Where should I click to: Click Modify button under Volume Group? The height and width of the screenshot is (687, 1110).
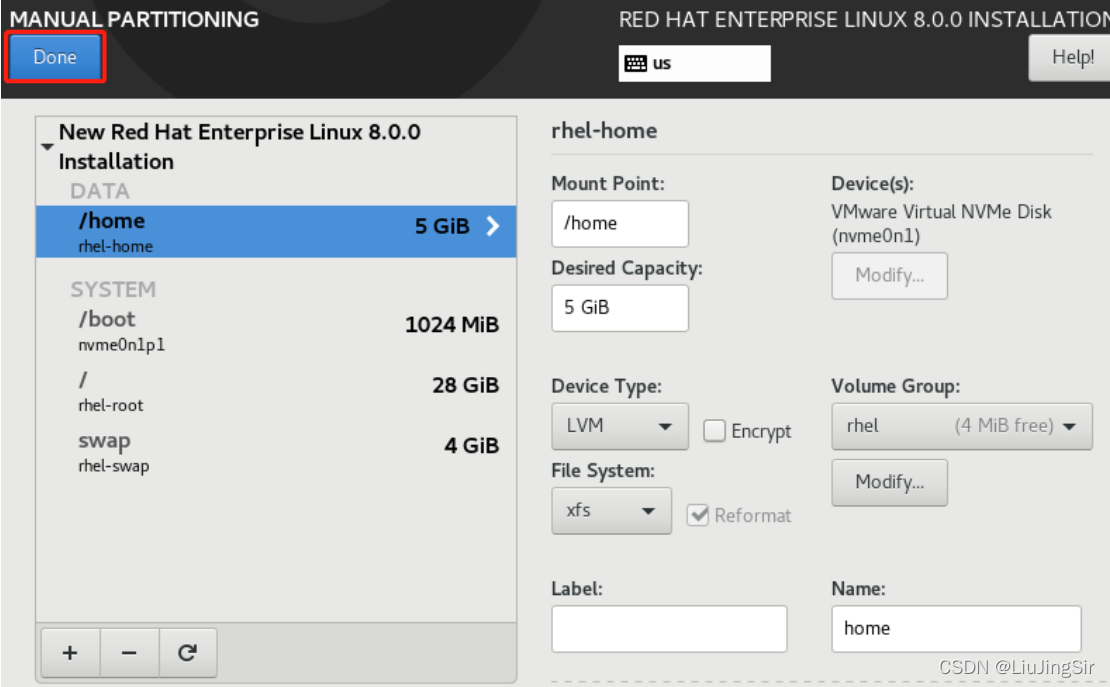[x=889, y=482]
